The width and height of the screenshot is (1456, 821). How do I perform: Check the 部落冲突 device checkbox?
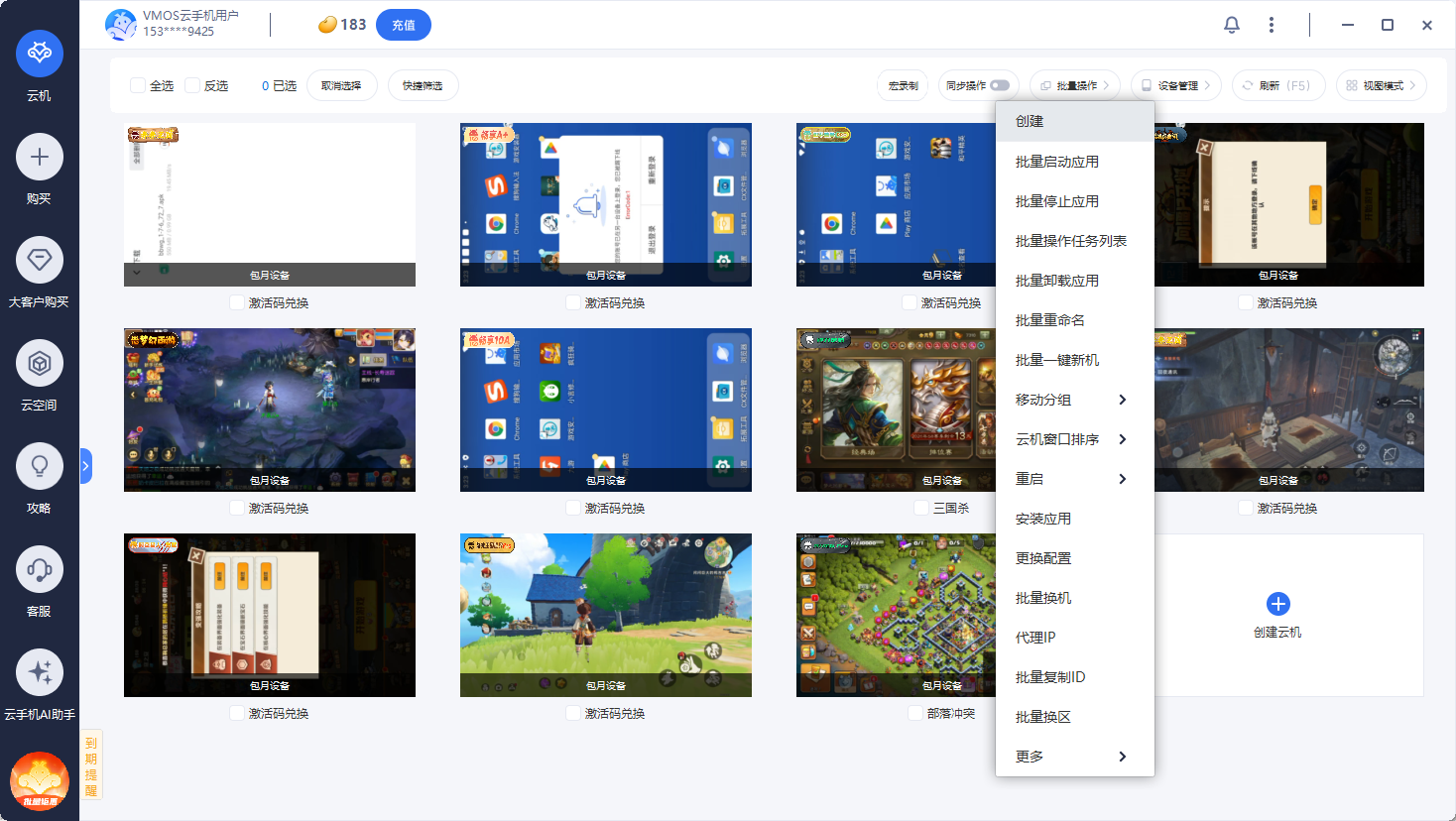click(x=916, y=713)
